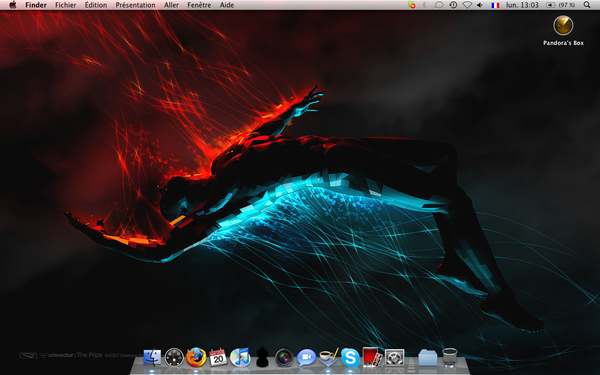This screenshot has width=600, height=375.
Task: Launch iTunes from the dock
Action: pos(240,357)
